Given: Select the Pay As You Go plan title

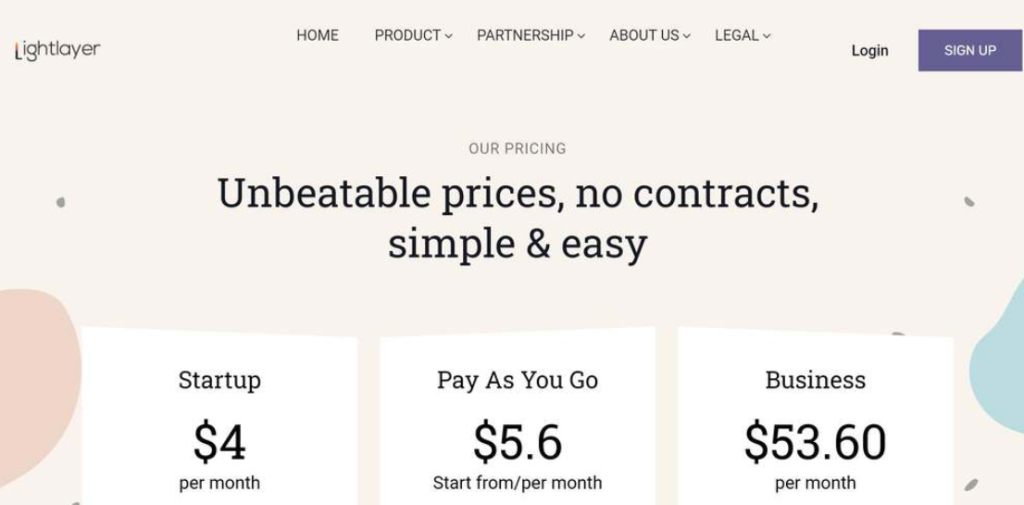Looking at the screenshot, I should pos(517,380).
